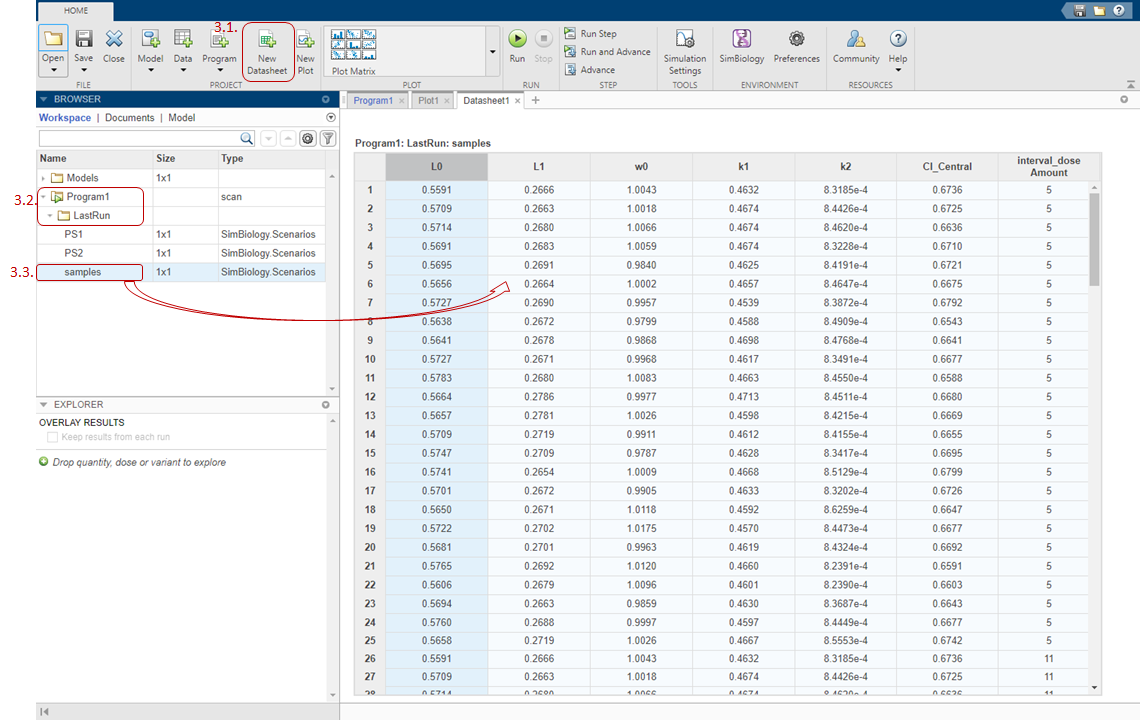Open the Community resources icon
Viewport: 1140px width, 720px height.
(x=856, y=40)
